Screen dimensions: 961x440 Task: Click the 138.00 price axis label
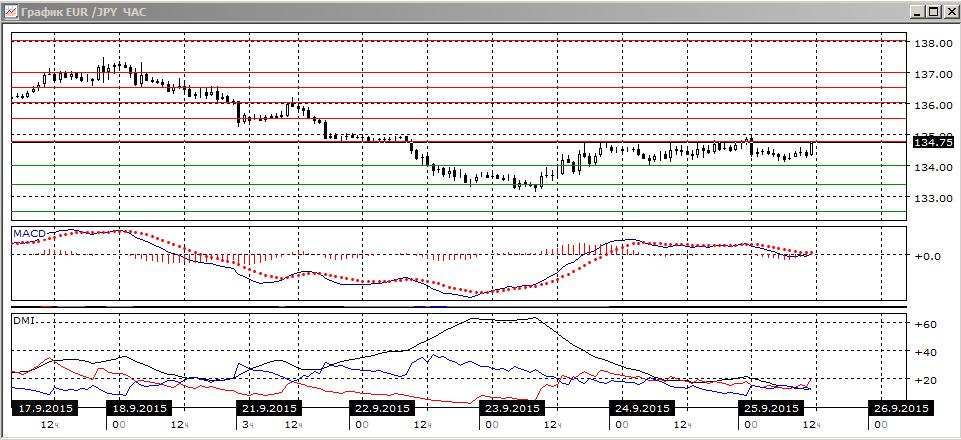935,44
